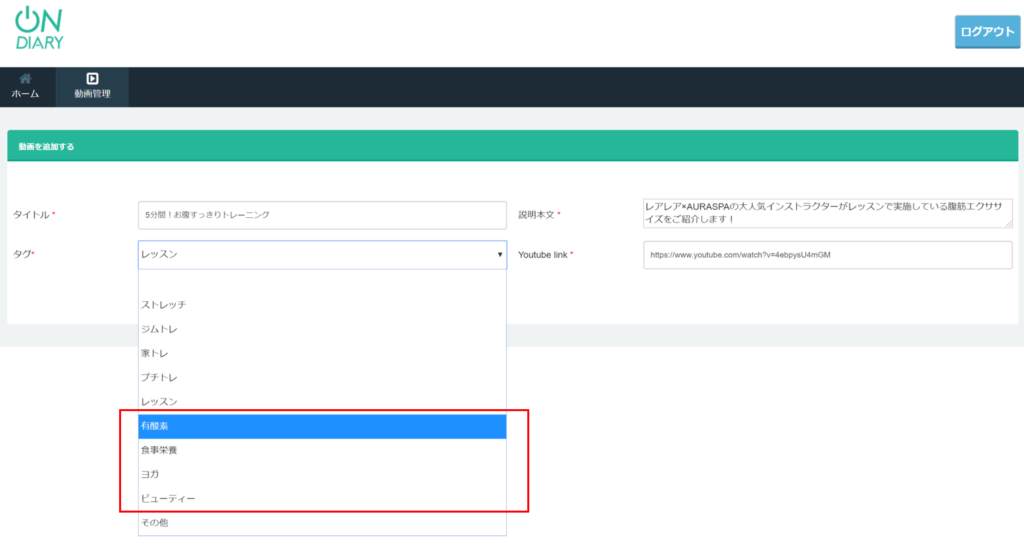Click the Youtube link input field
The width and height of the screenshot is (1024, 549).
click(x=827, y=255)
